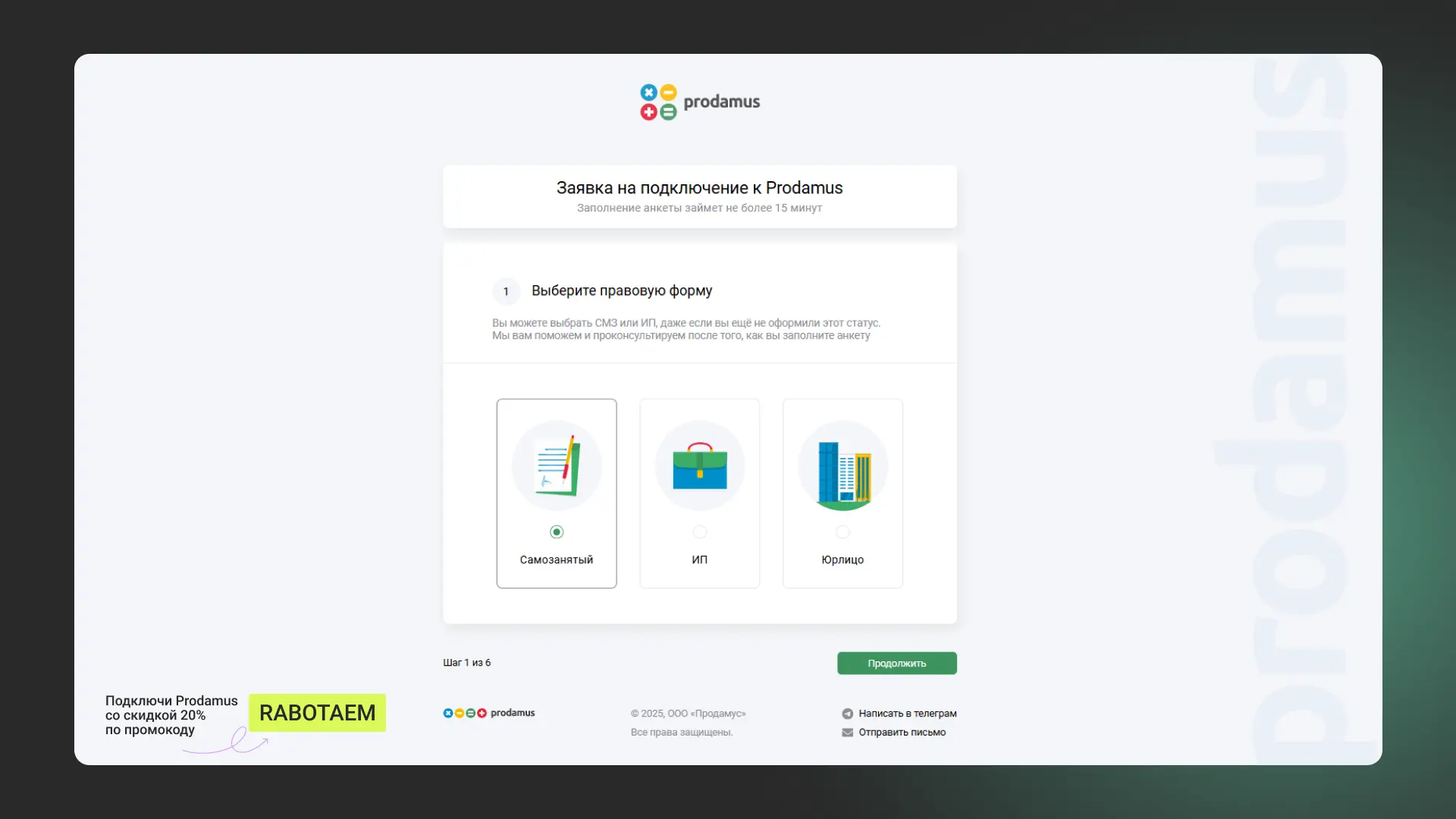The width and height of the screenshot is (1456, 819).
Task: Click the Prodamus logo in the footer
Action: [x=489, y=713]
